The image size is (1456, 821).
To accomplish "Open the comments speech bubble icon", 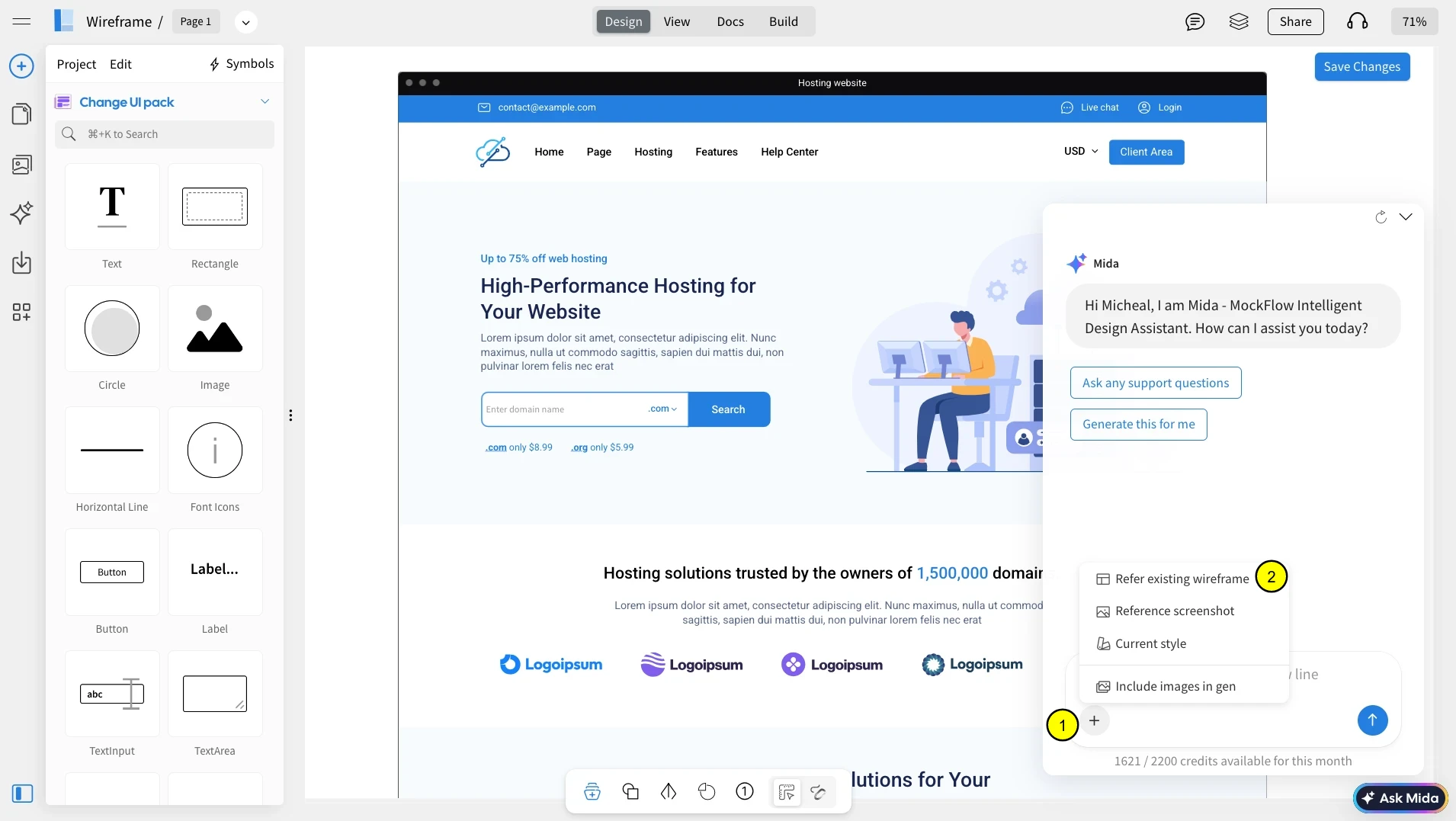I will (x=1195, y=22).
